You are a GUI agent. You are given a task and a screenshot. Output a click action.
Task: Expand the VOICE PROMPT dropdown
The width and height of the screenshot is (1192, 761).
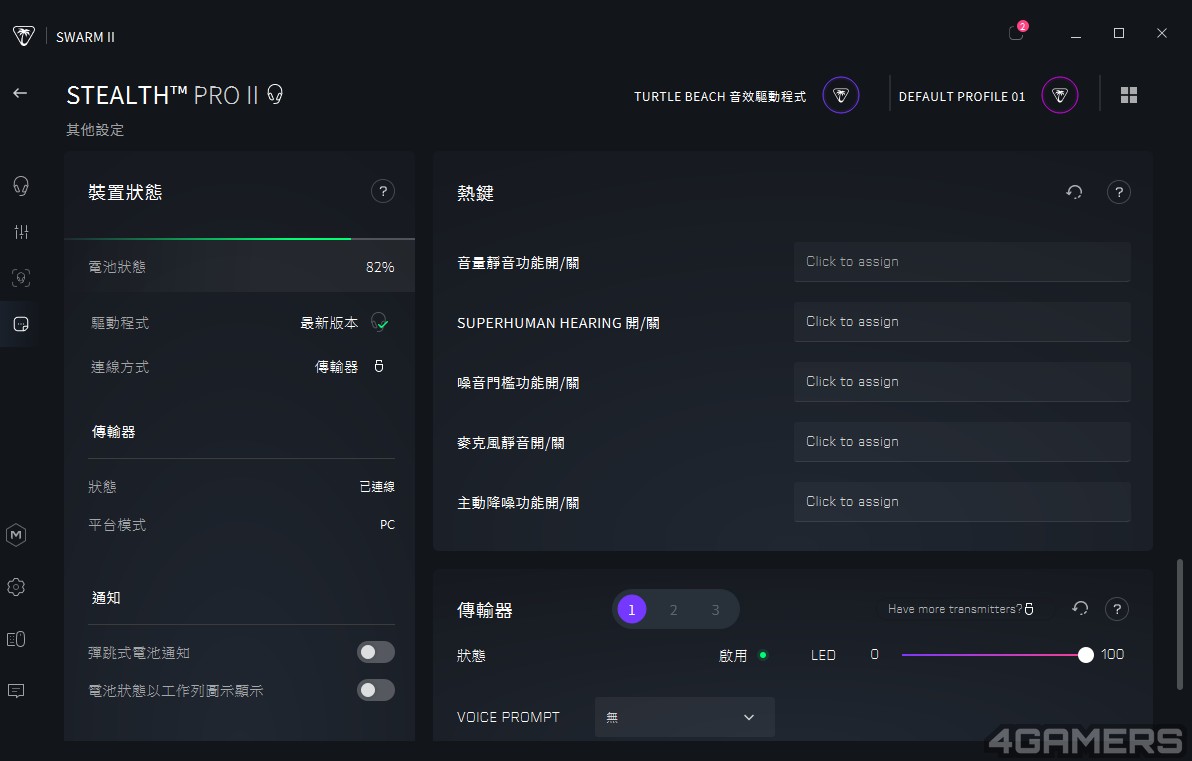point(684,717)
